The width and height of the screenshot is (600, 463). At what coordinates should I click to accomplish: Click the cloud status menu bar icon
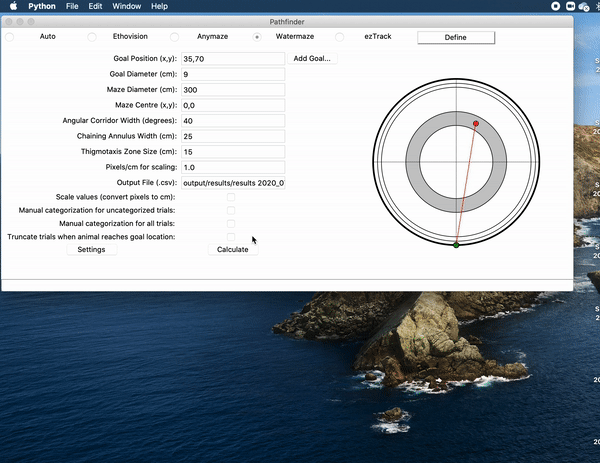(x=584, y=7)
